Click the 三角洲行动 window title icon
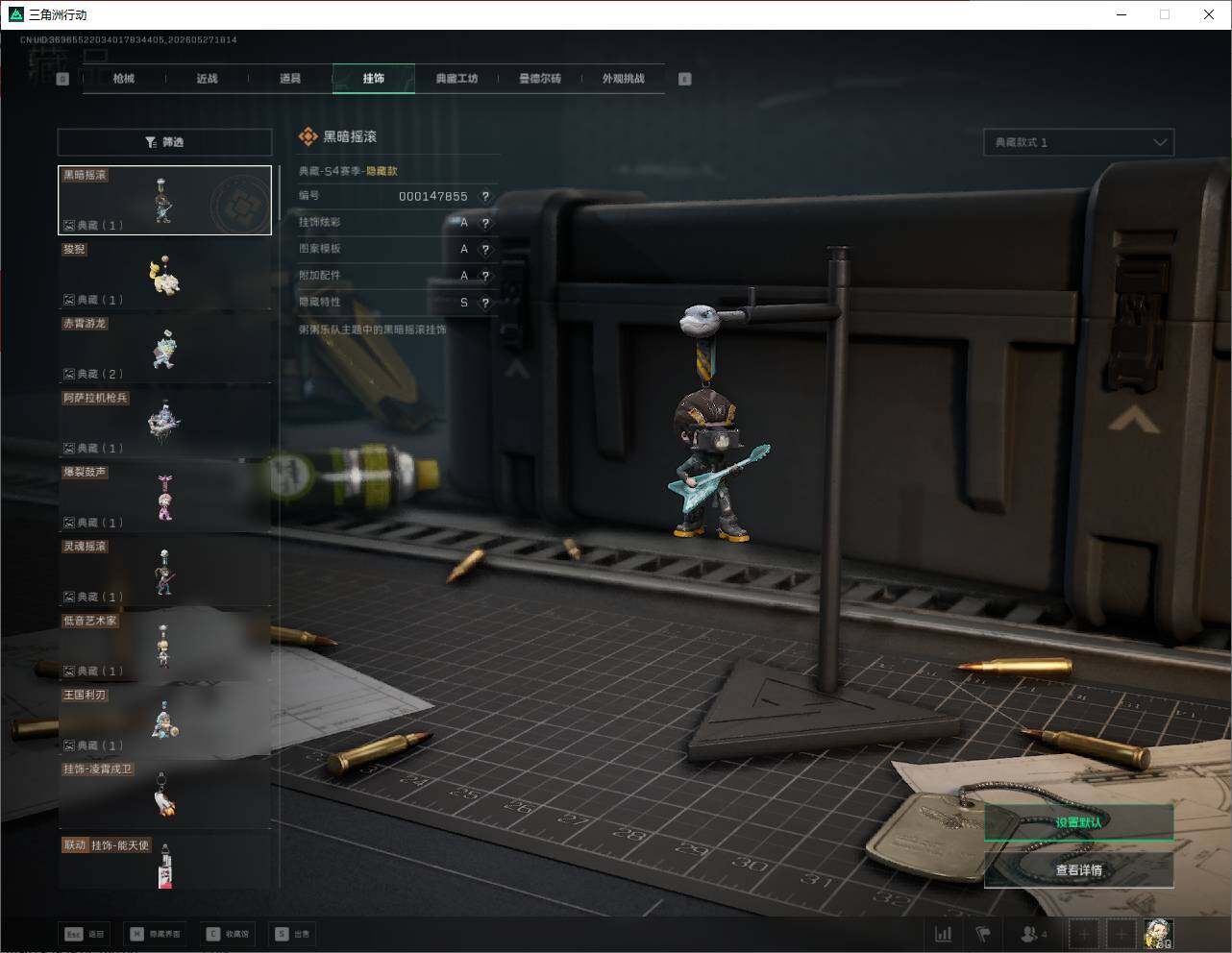 click(x=15, y=14)
